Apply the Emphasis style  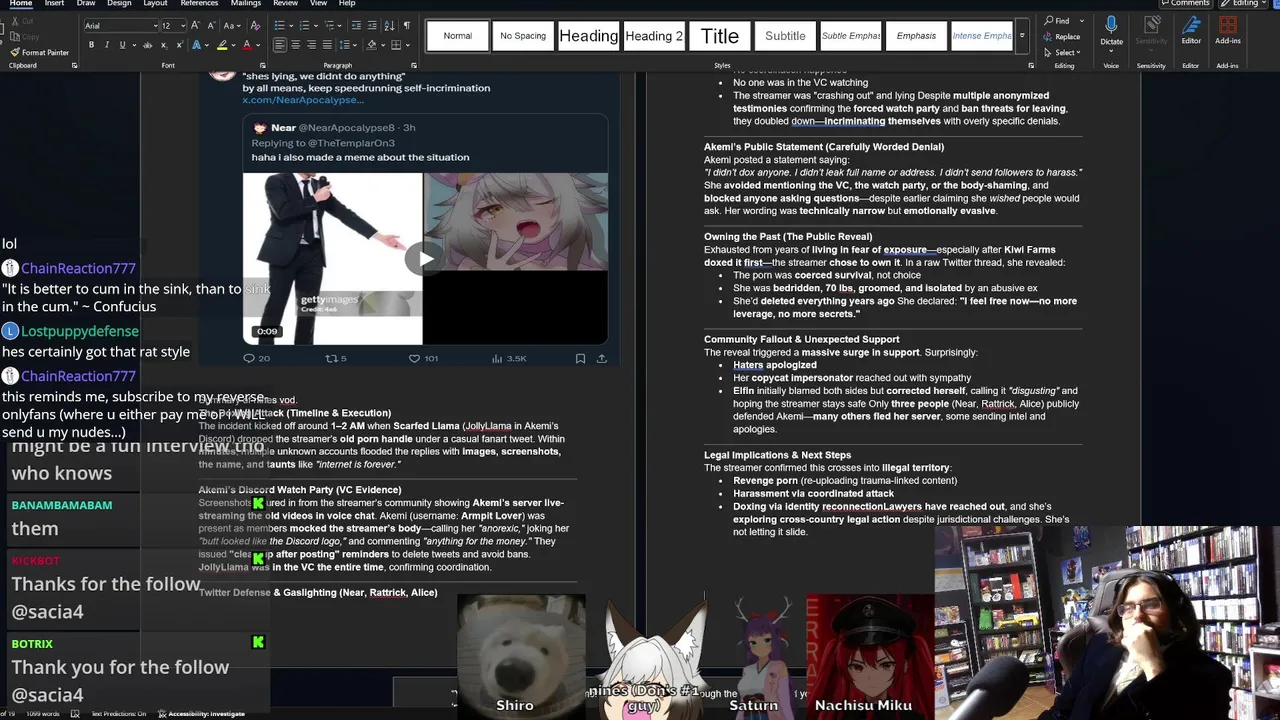click(916, 36)
